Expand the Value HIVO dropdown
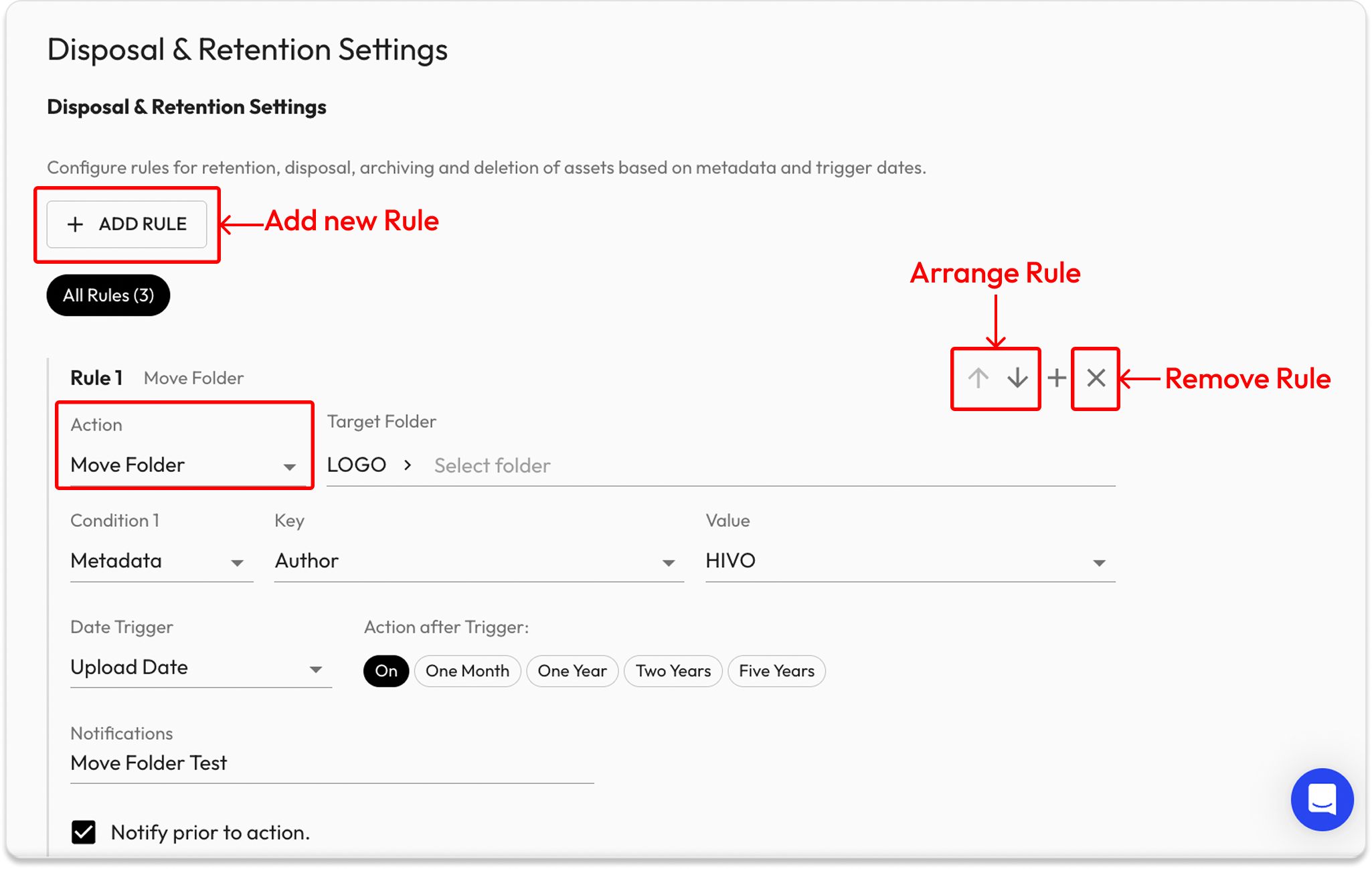Image resolution: width=1372 pixels, height=869 pixels. tap(910, 561)
